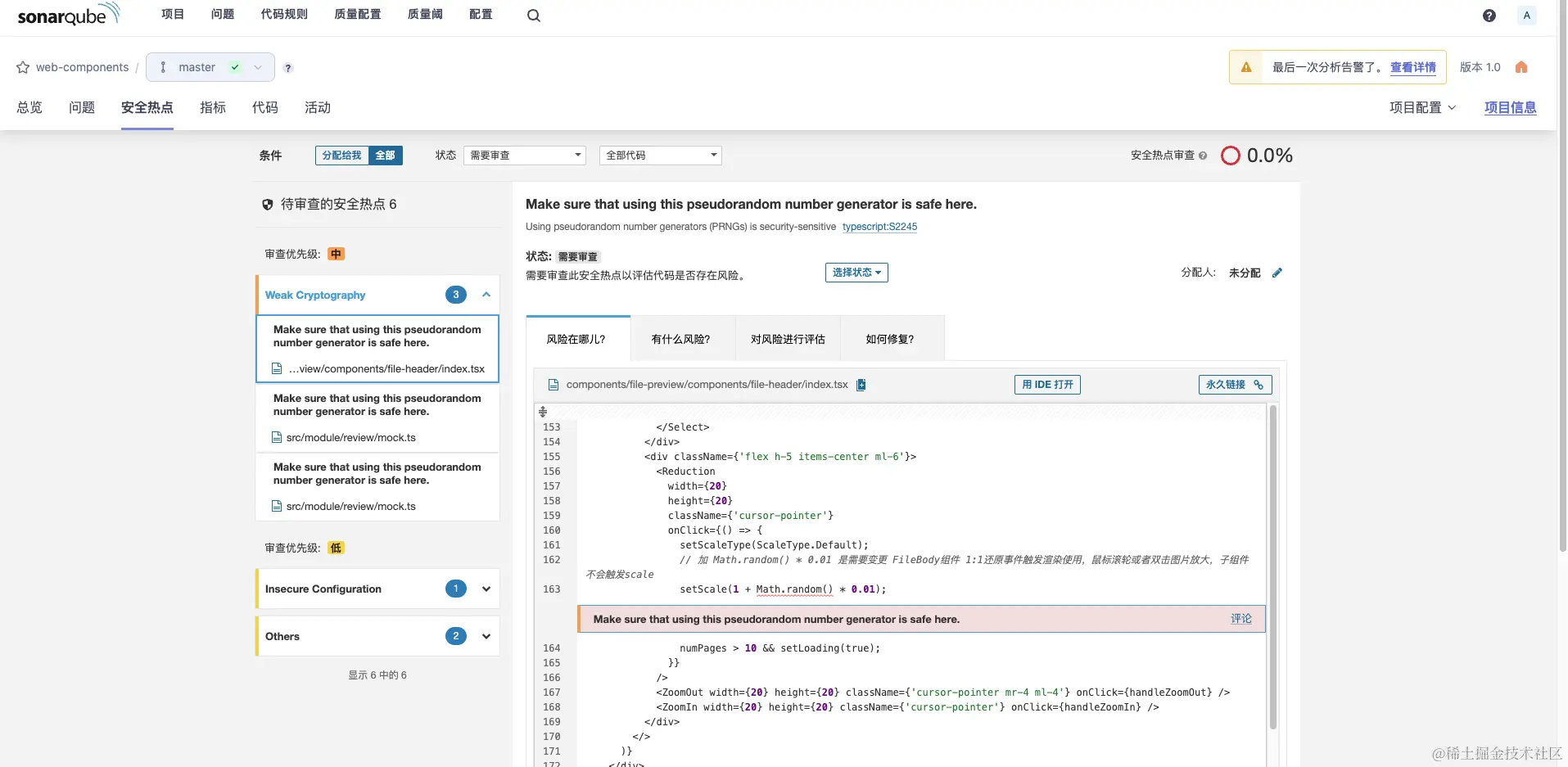
Task: Copy file path with clipboard icon
Action: 861,385
